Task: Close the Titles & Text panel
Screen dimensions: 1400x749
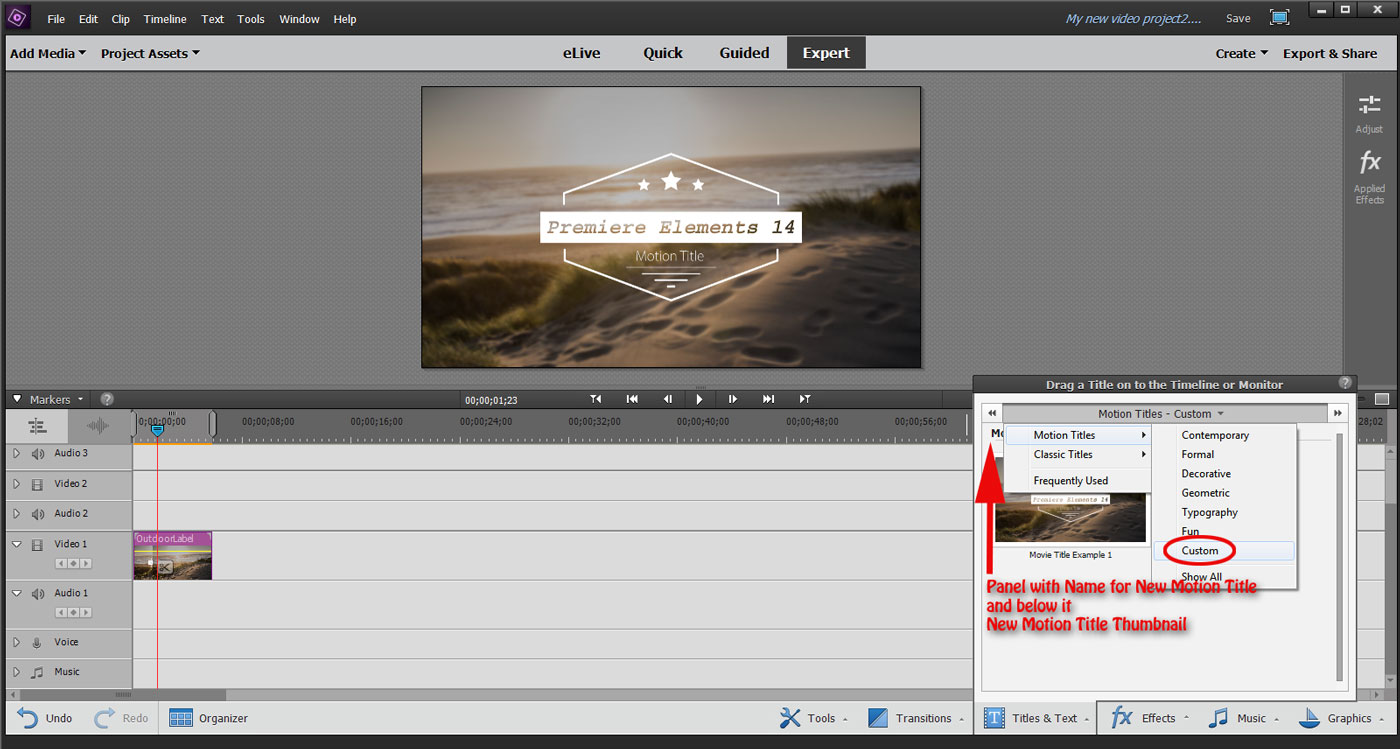Action: tap(1036, 718)
